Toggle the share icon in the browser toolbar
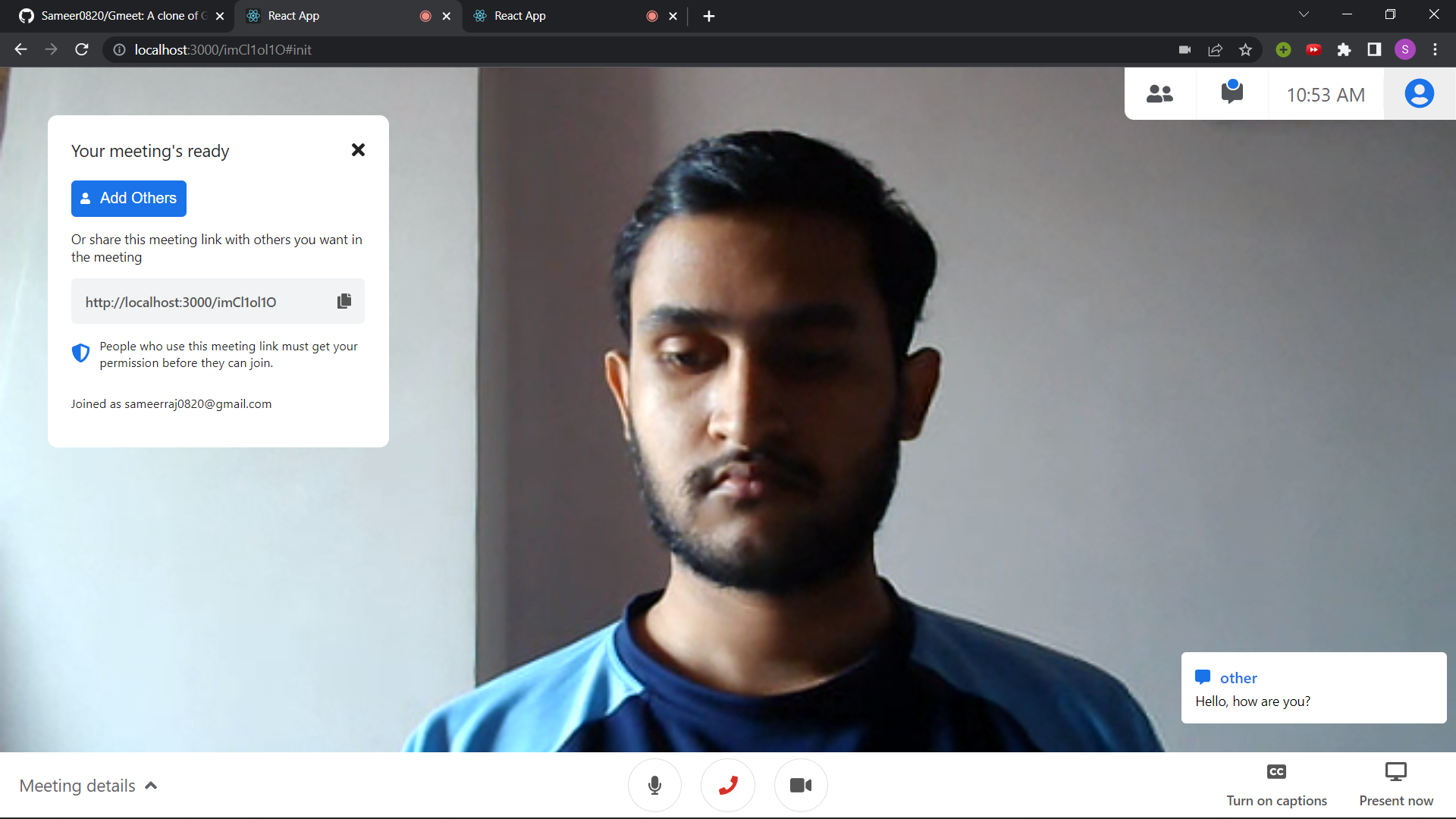 (1215, 49)
